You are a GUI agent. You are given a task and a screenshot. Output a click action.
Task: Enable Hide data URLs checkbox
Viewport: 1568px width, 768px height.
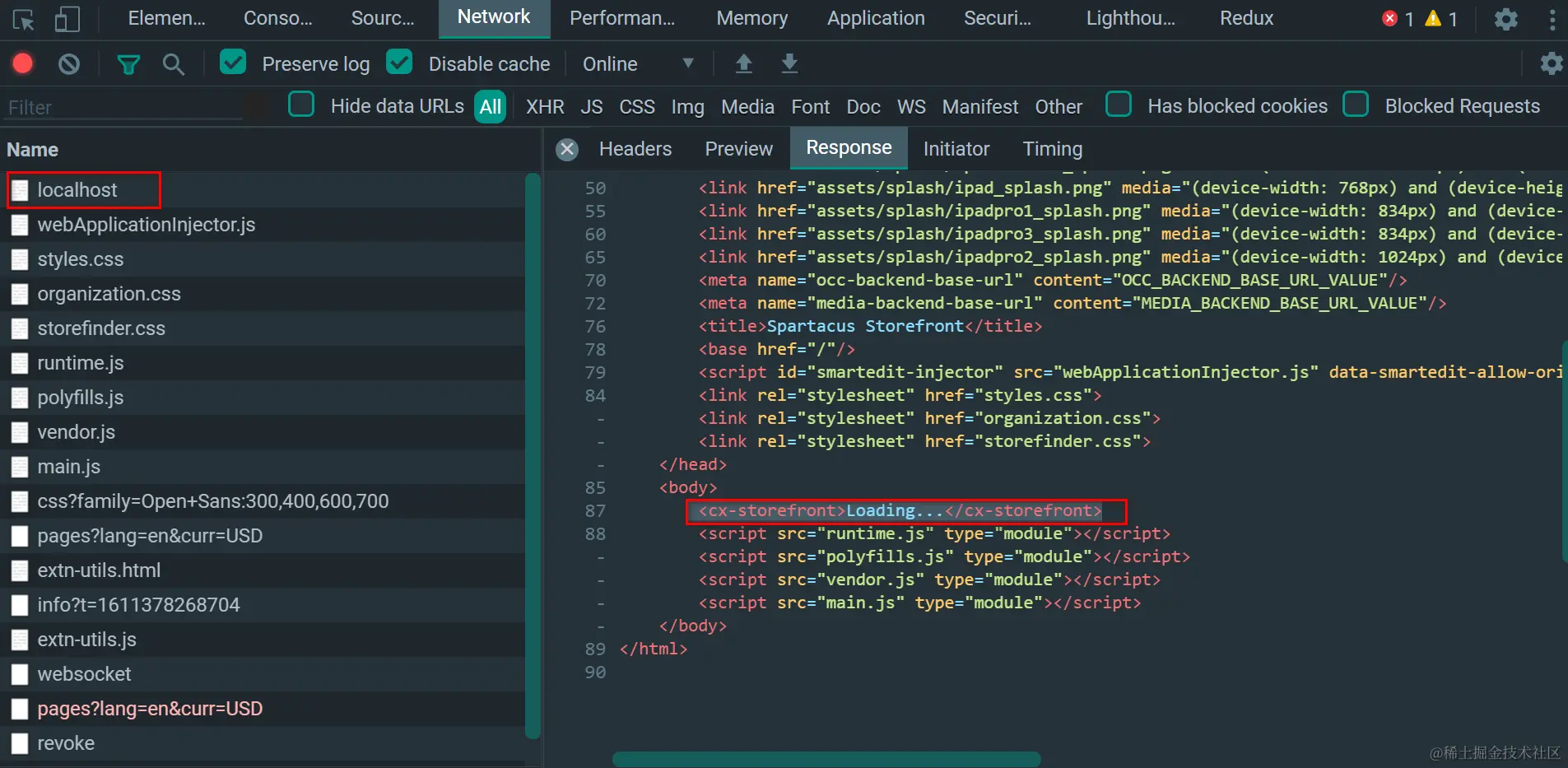coord(301,105)
